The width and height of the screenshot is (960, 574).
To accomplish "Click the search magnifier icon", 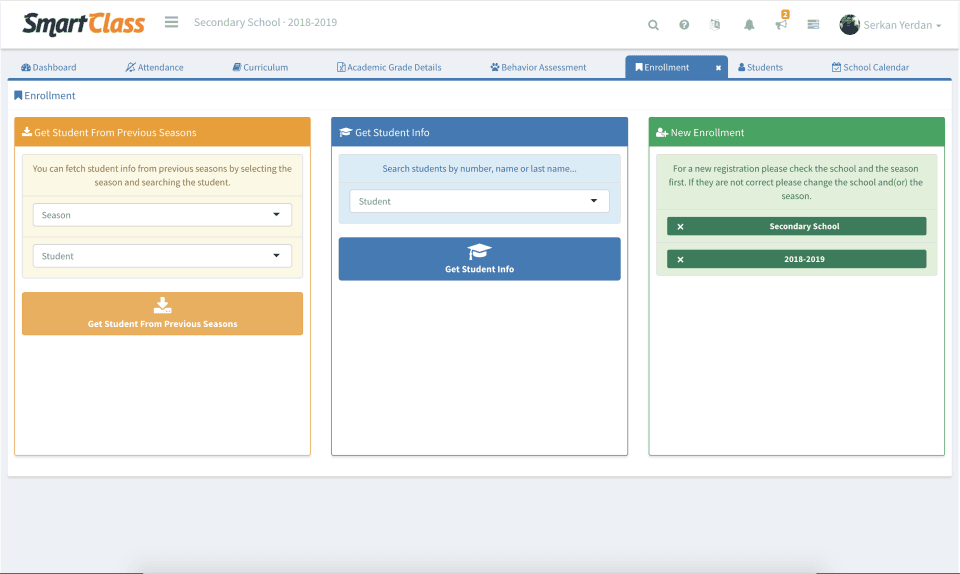I will tap(653, 25).
